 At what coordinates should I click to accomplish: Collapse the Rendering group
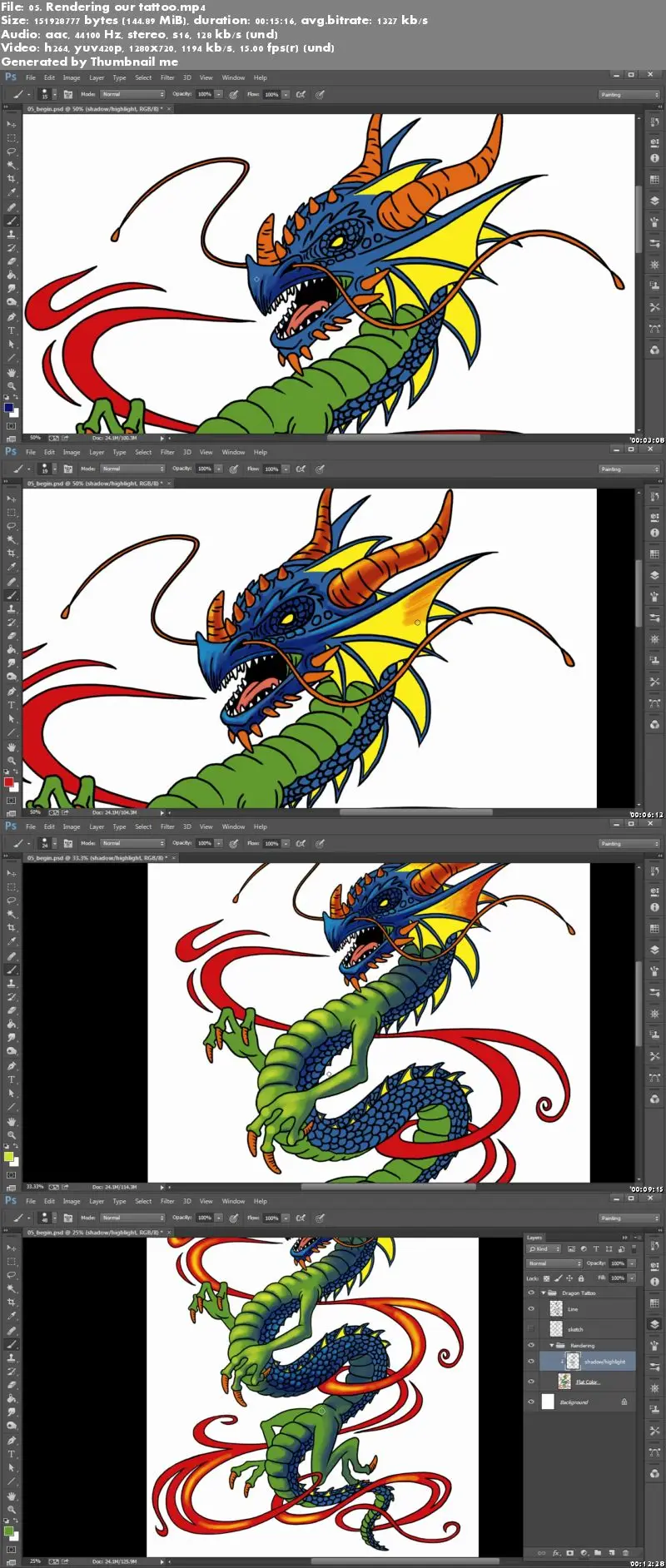pyautogui.click(x=551, y=1345)
